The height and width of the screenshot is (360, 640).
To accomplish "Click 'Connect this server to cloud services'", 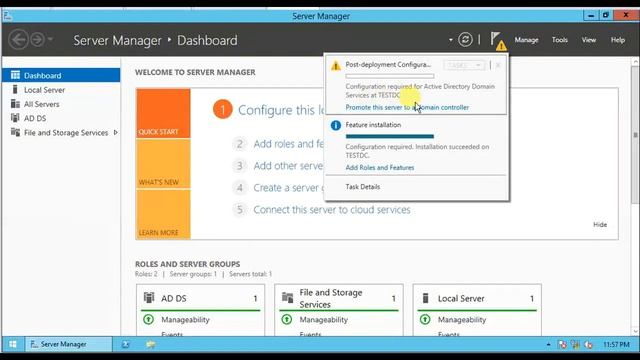I will tap(332, 210).
